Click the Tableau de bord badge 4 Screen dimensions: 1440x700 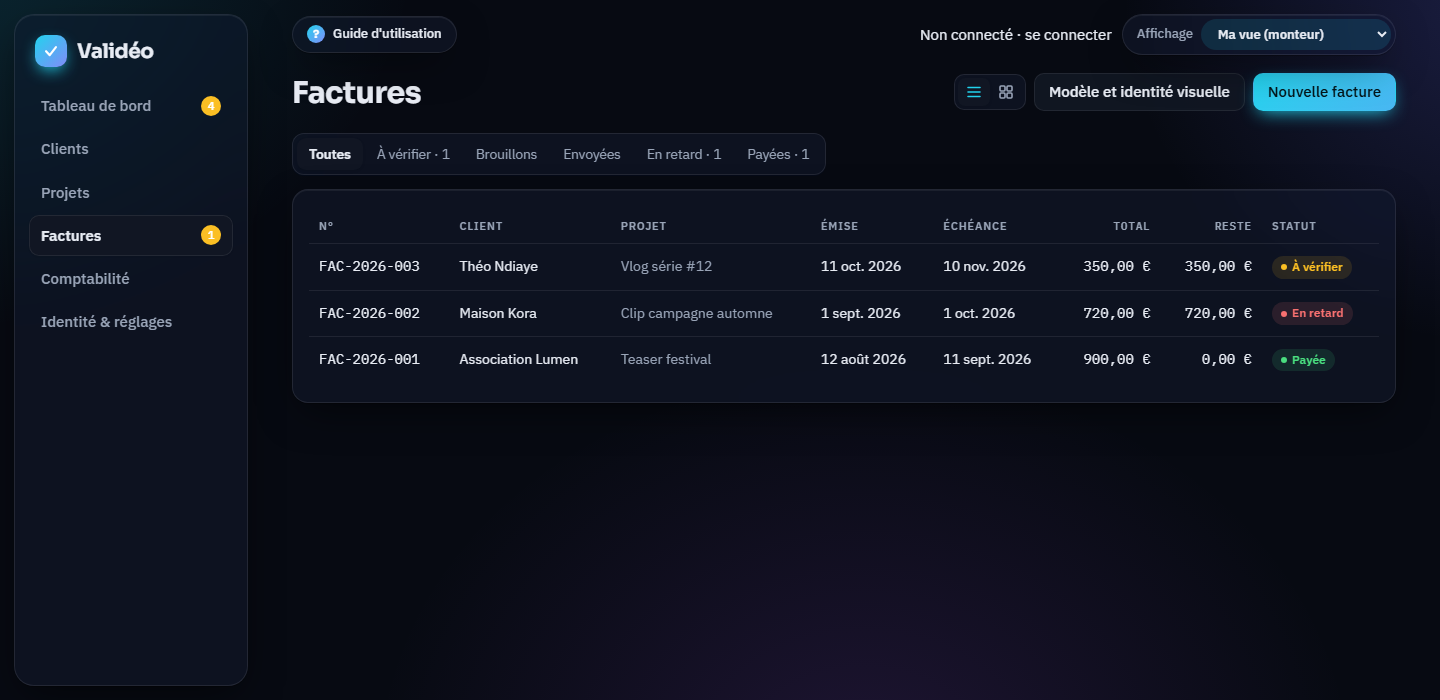coord(211,106)
